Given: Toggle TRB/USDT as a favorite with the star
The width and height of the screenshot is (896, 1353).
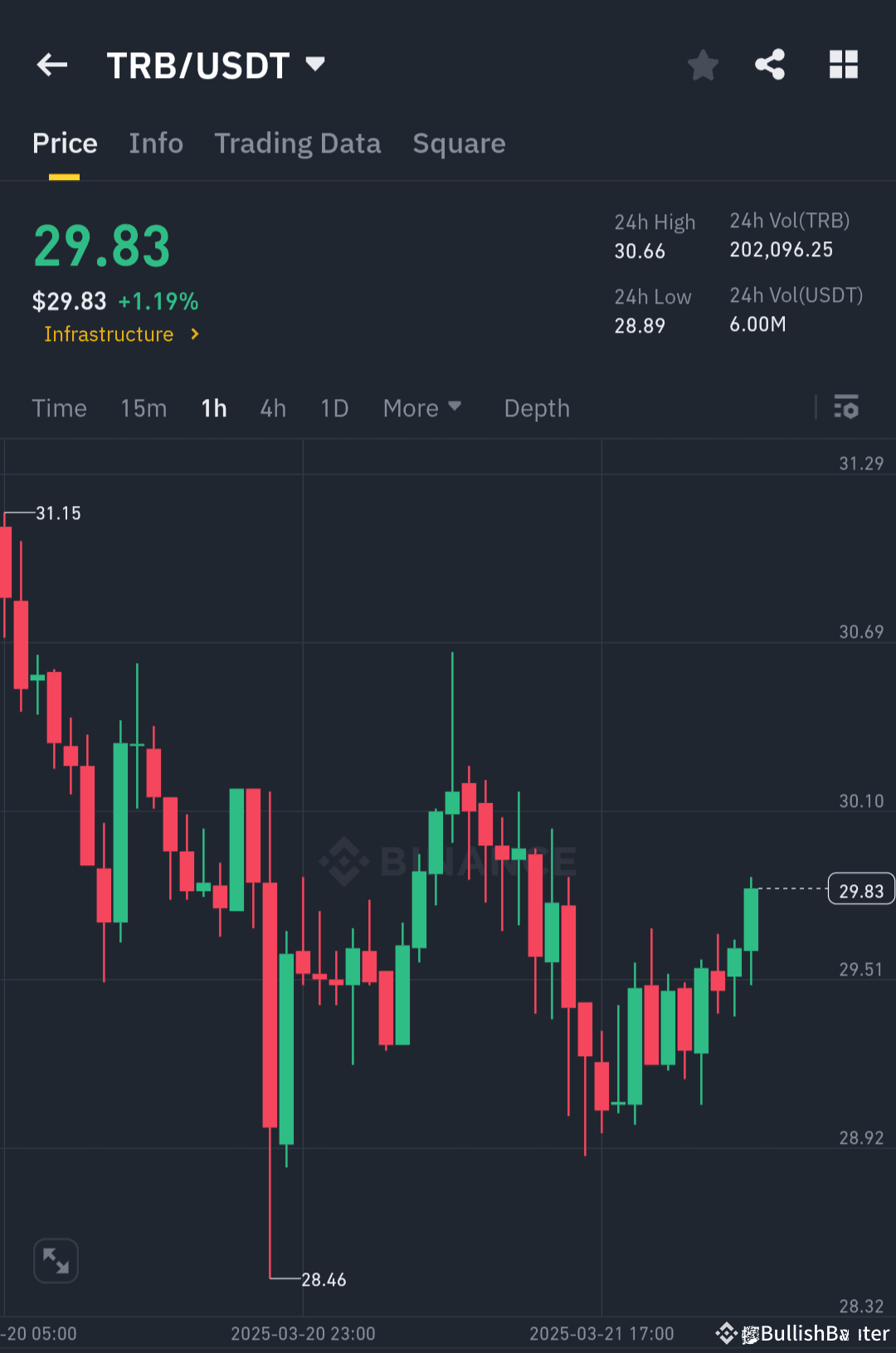Looking at the screenshot, I should [x=703, y=64].
